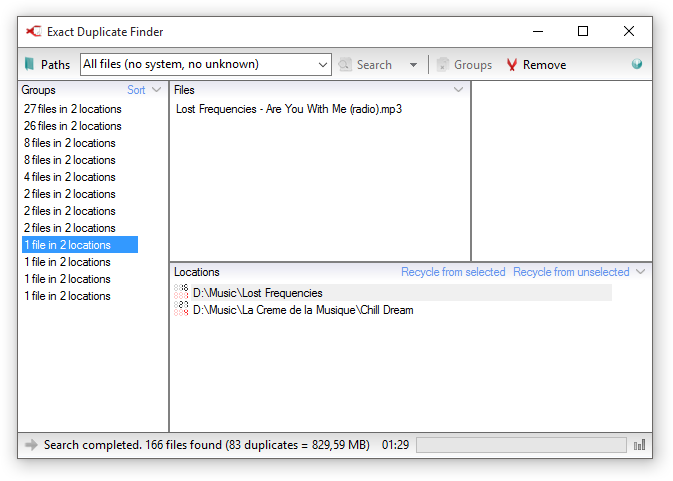
Task: Open the globe icon in the toolbar
Action: tap(637, 64)
